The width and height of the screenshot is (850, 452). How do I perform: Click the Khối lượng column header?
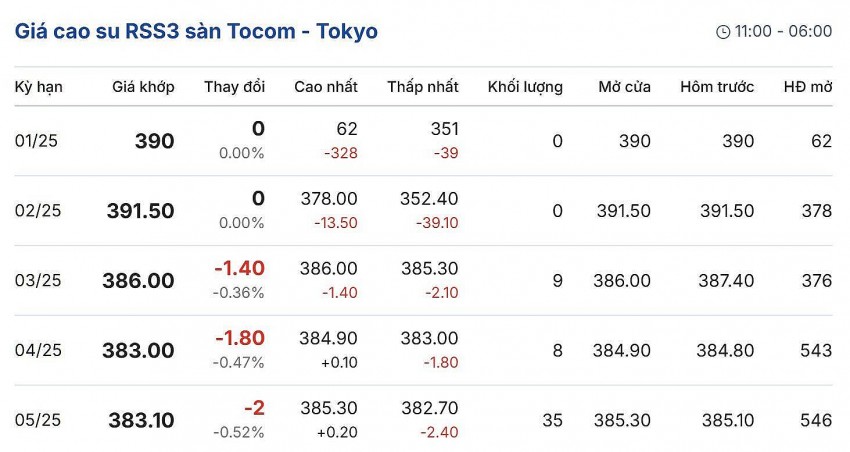525,87
